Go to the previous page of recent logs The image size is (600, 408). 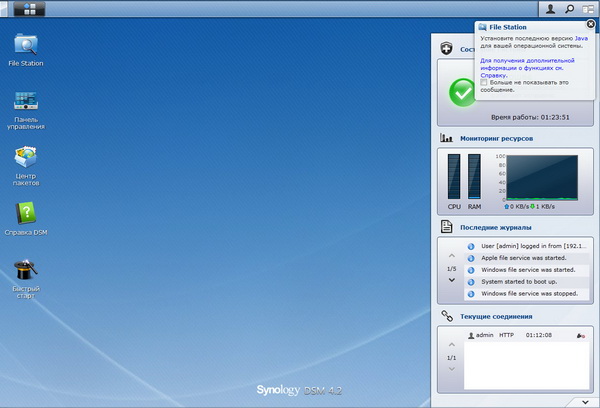(451, 257)
